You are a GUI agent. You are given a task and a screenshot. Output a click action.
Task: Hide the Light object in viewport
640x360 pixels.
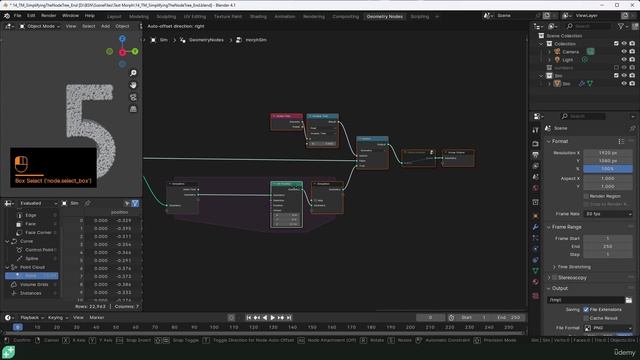tap(624, 60)
